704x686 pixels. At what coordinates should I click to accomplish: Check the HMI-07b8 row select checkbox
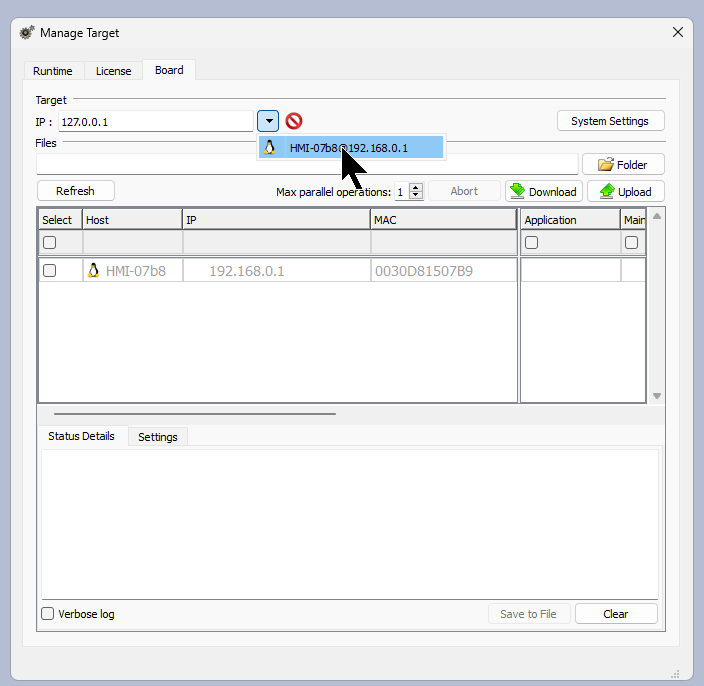[x=49, y=271]
